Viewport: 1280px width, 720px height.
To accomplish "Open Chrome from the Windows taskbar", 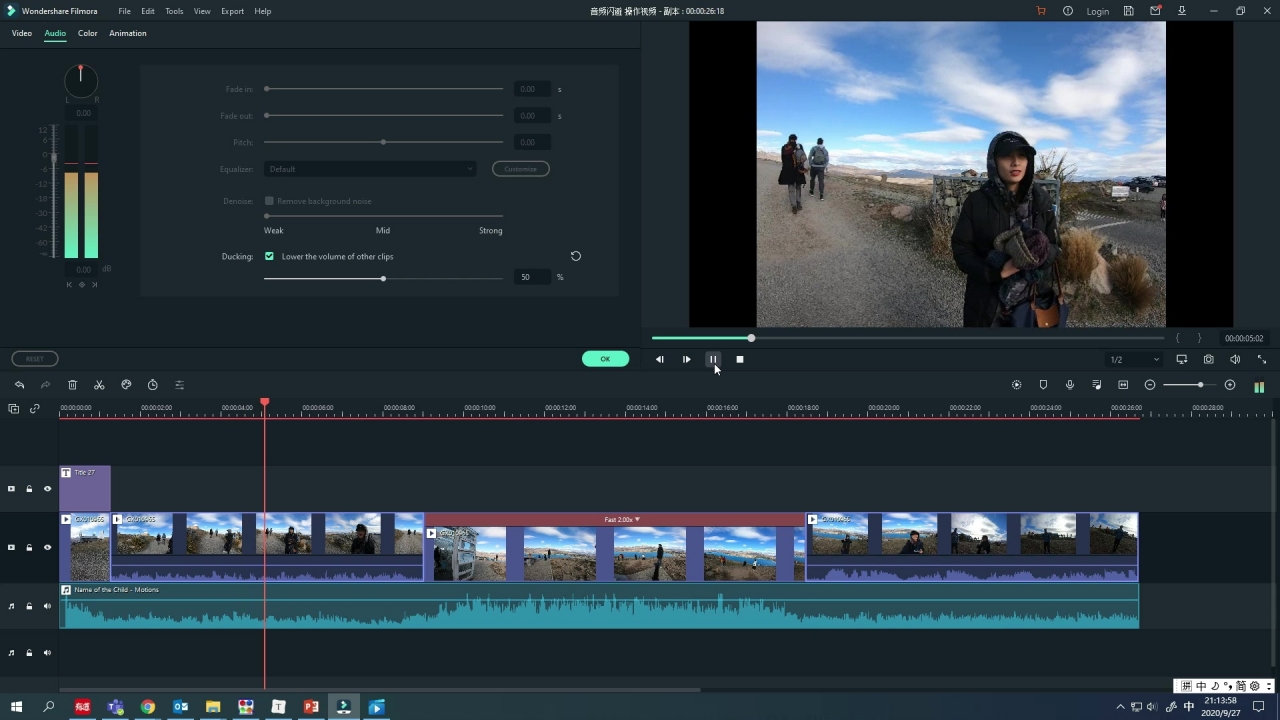I will click(x=148, y=707).
